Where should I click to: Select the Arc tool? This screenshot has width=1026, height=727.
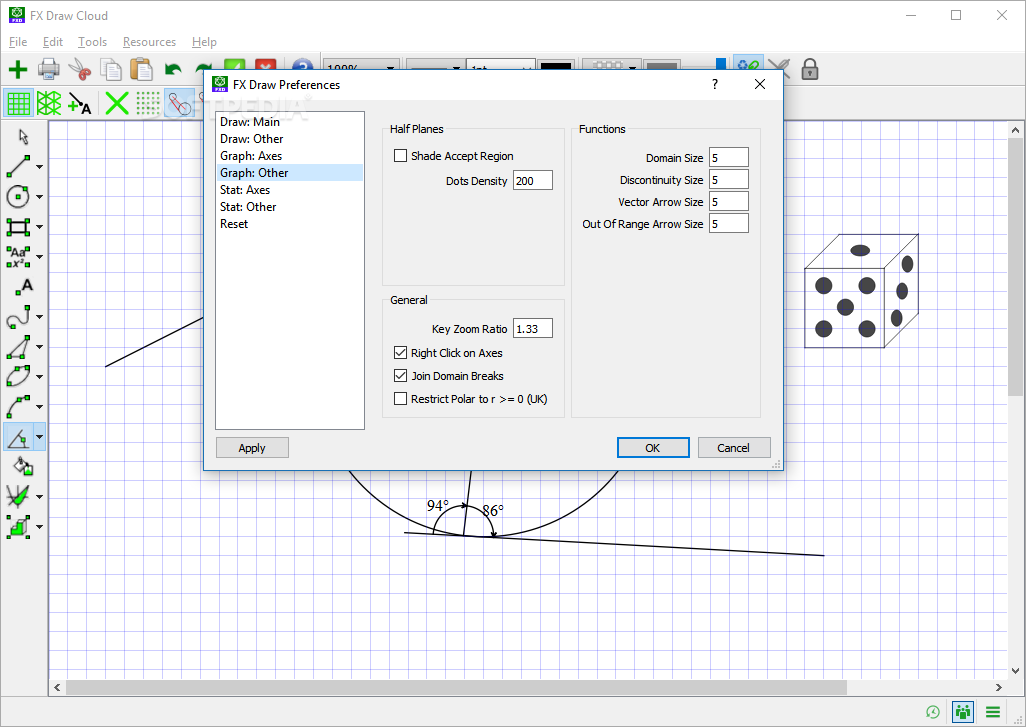tap(18, 406)
